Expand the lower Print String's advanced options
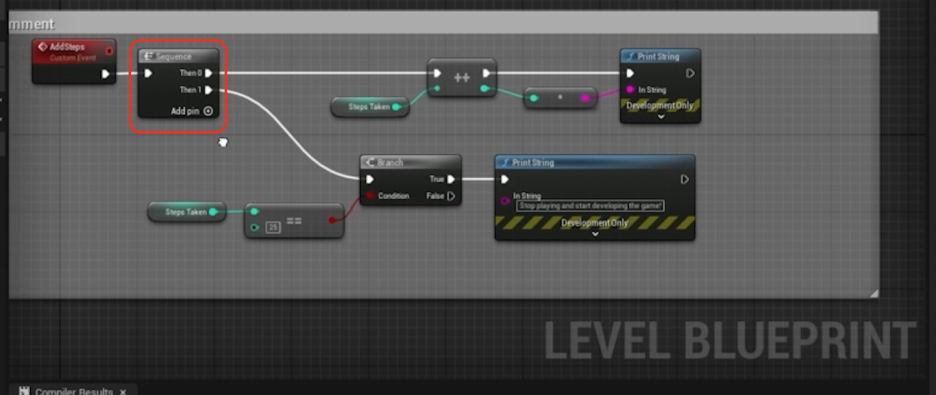The width and height of the screenshot is (936, 395). 595,234
